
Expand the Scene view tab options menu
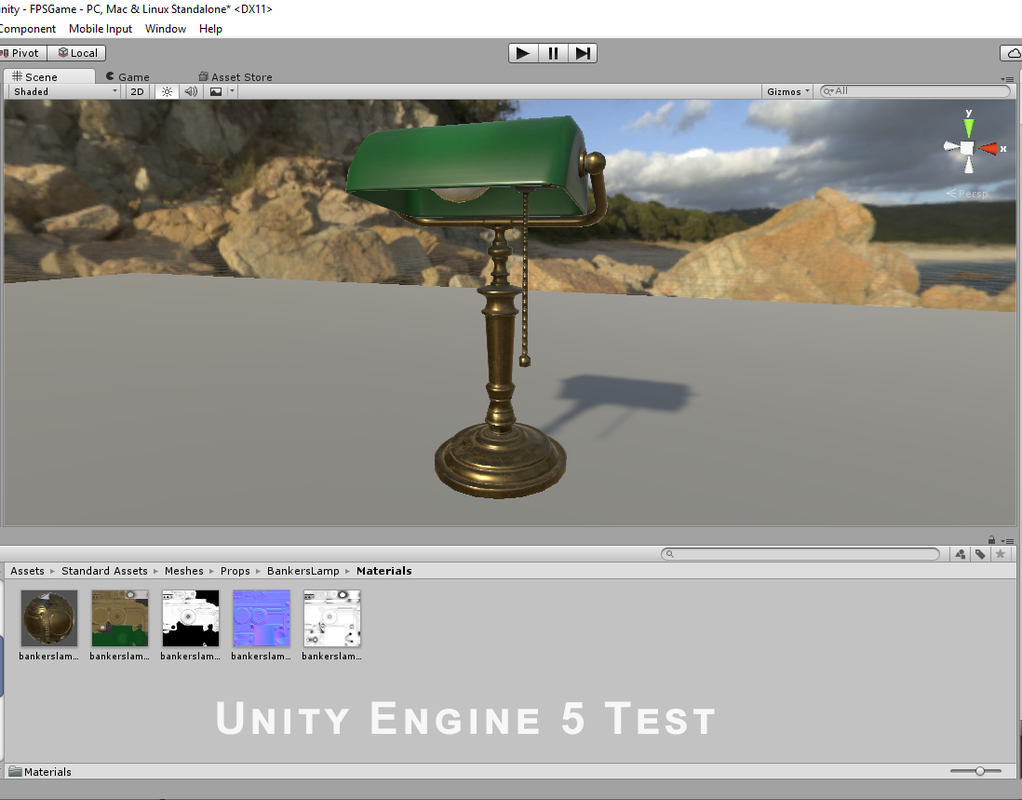pyautogui.click(x=1007, y=80)
